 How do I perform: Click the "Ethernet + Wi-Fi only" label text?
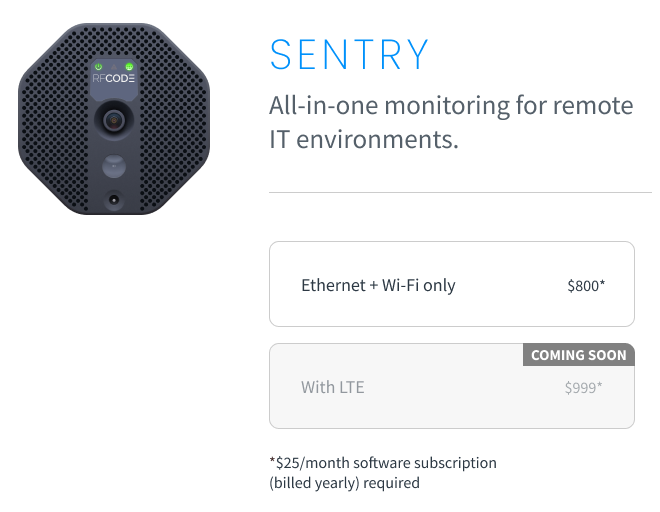[x=378, y=285]
